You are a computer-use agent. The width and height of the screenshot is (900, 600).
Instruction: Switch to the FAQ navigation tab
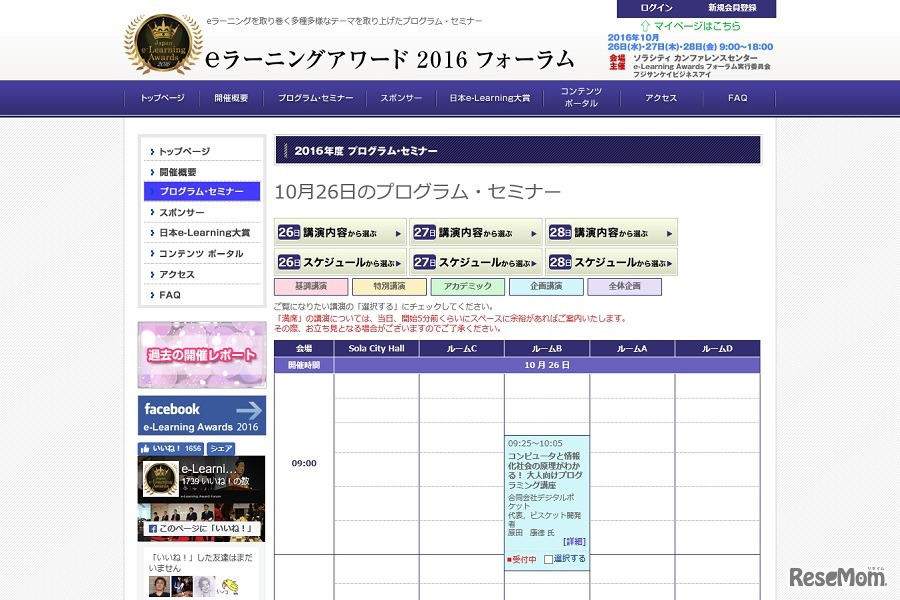[737, 98]
